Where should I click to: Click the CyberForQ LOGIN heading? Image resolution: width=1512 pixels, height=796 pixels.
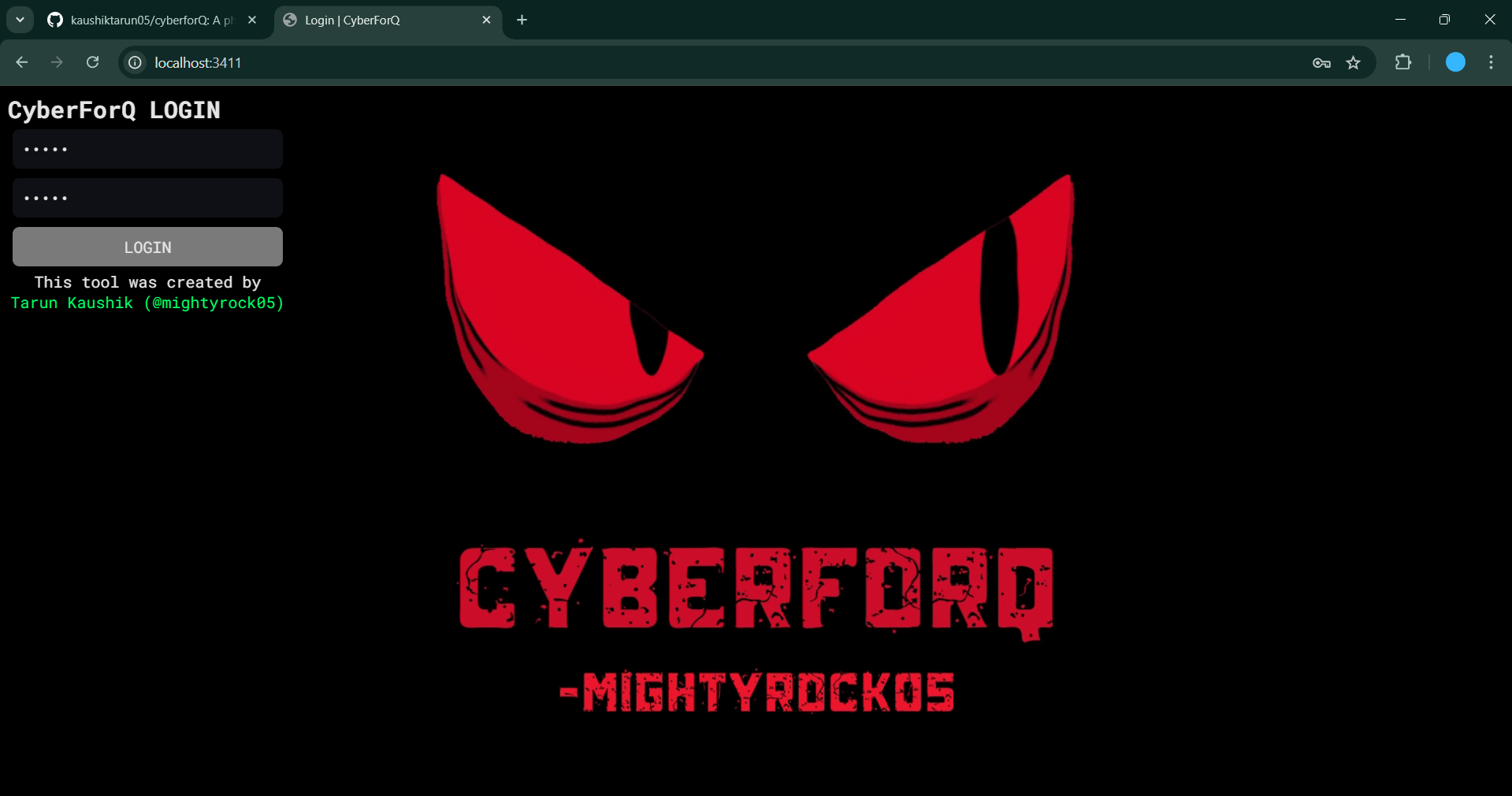coord(114,110)
